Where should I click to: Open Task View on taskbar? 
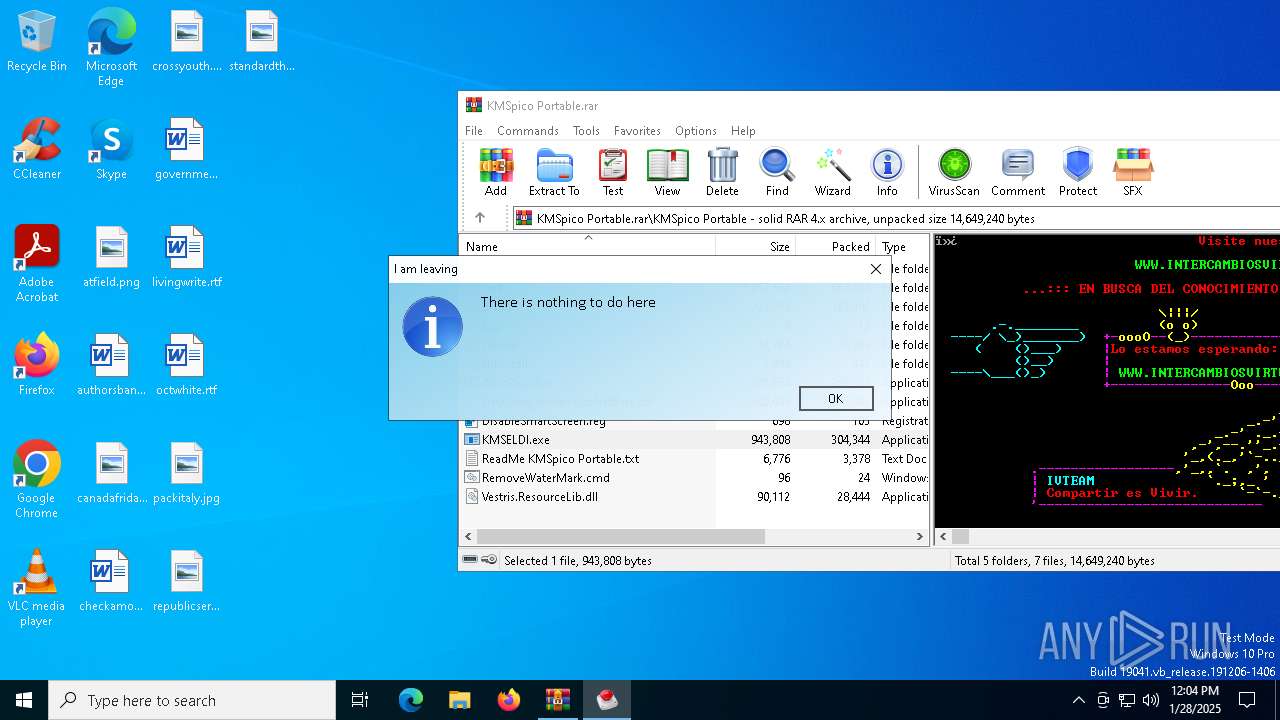tap(360, 700)
